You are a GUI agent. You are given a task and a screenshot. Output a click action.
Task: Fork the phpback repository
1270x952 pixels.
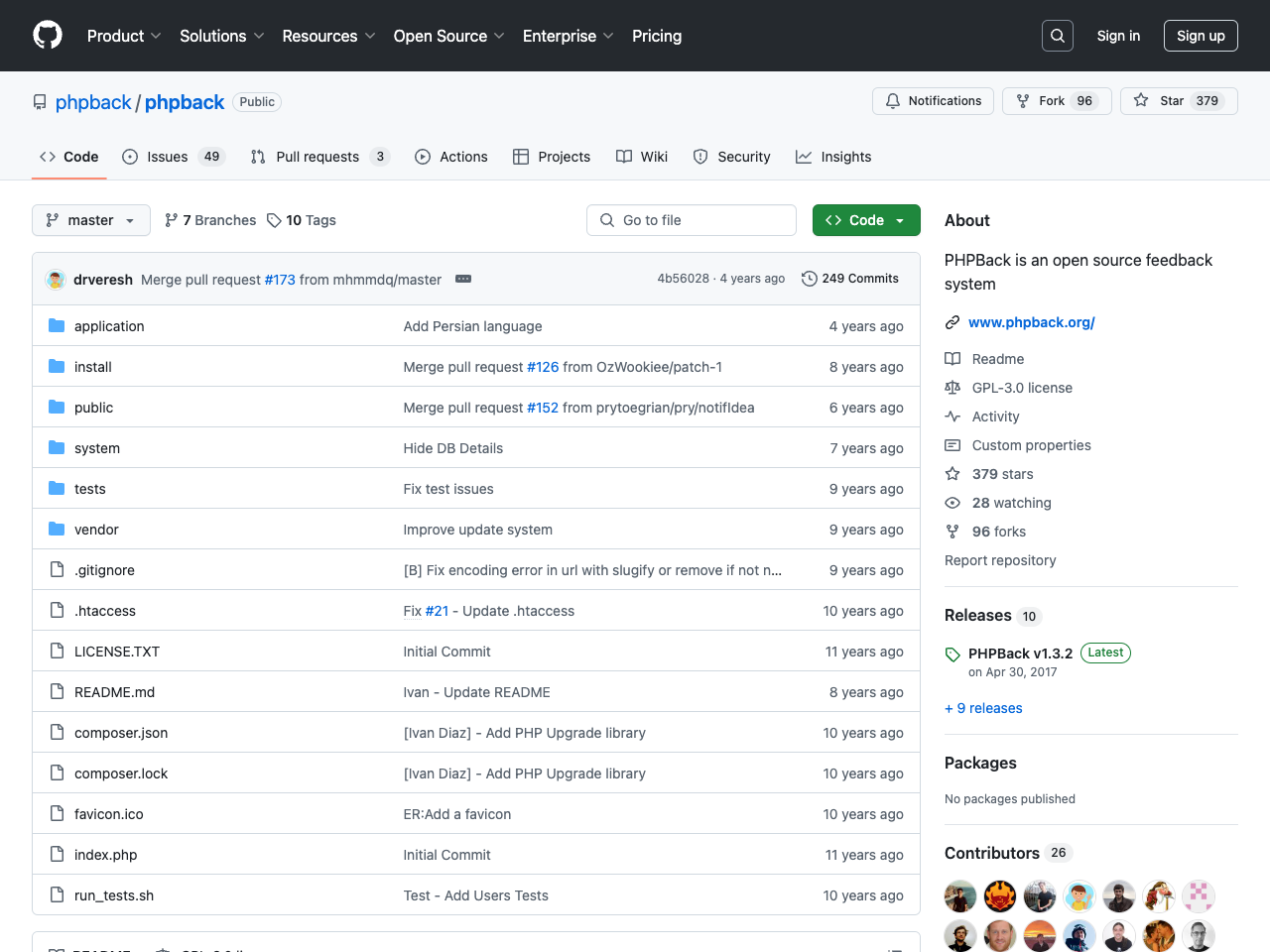pyautogui.click(x=1057, y=101)
